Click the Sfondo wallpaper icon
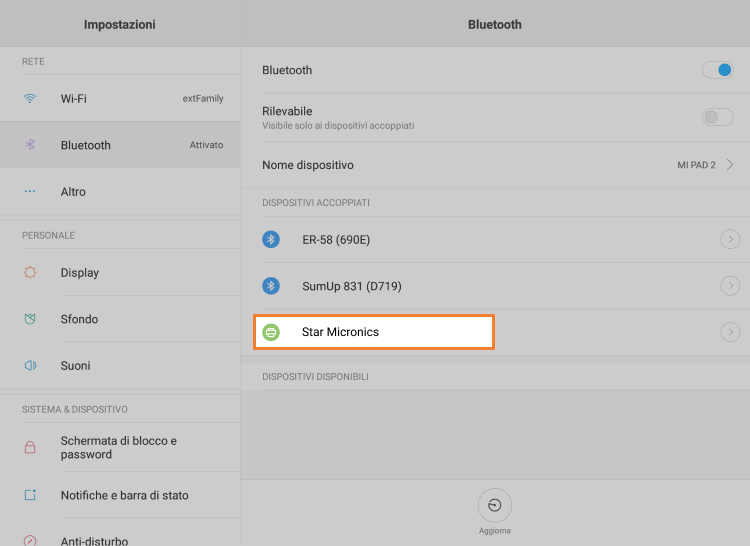 pyautogui.click(x=30, y=319)
